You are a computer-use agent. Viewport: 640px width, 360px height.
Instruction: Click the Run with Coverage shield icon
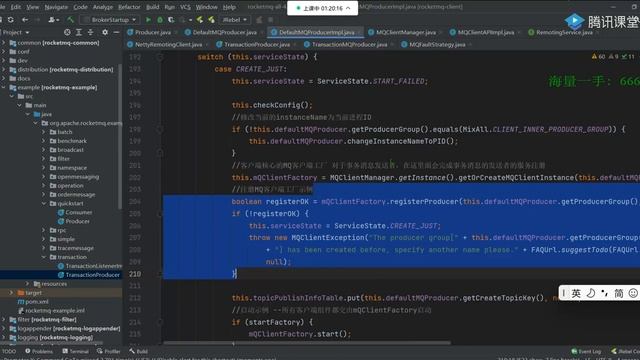click(x=171, y=20)
